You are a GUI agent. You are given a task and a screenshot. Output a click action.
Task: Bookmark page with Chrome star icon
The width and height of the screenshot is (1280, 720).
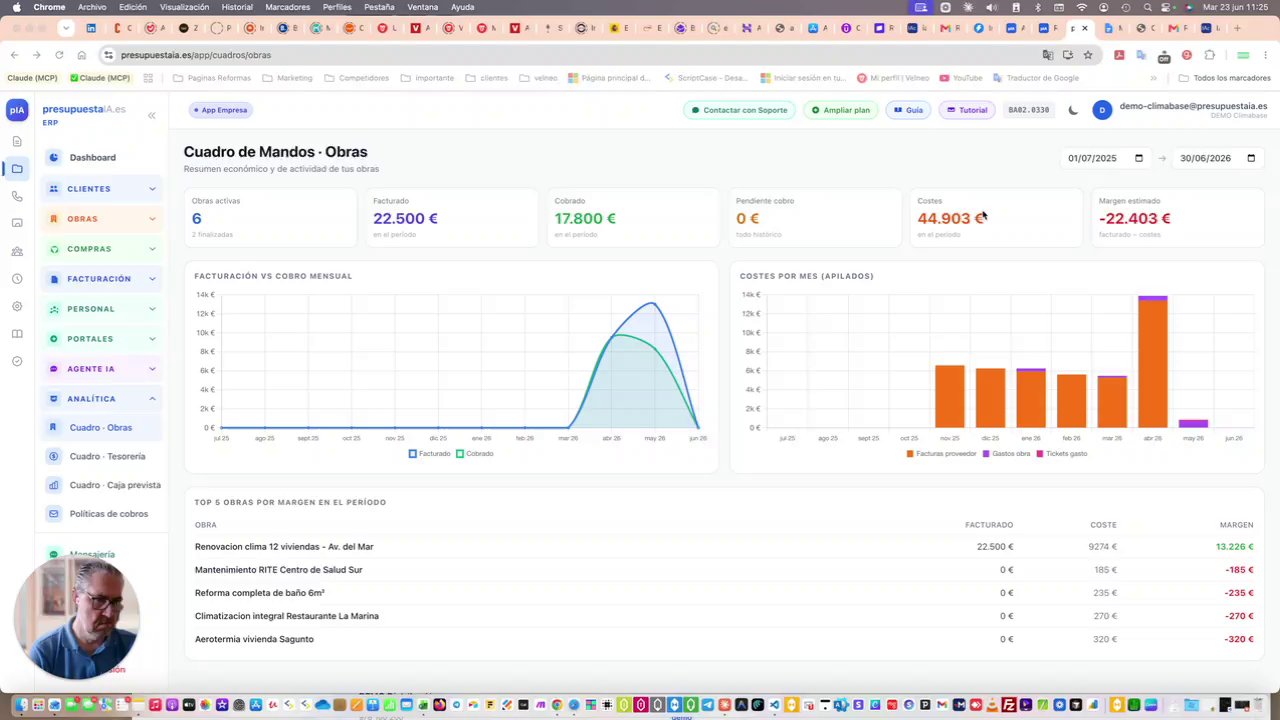1088,55
